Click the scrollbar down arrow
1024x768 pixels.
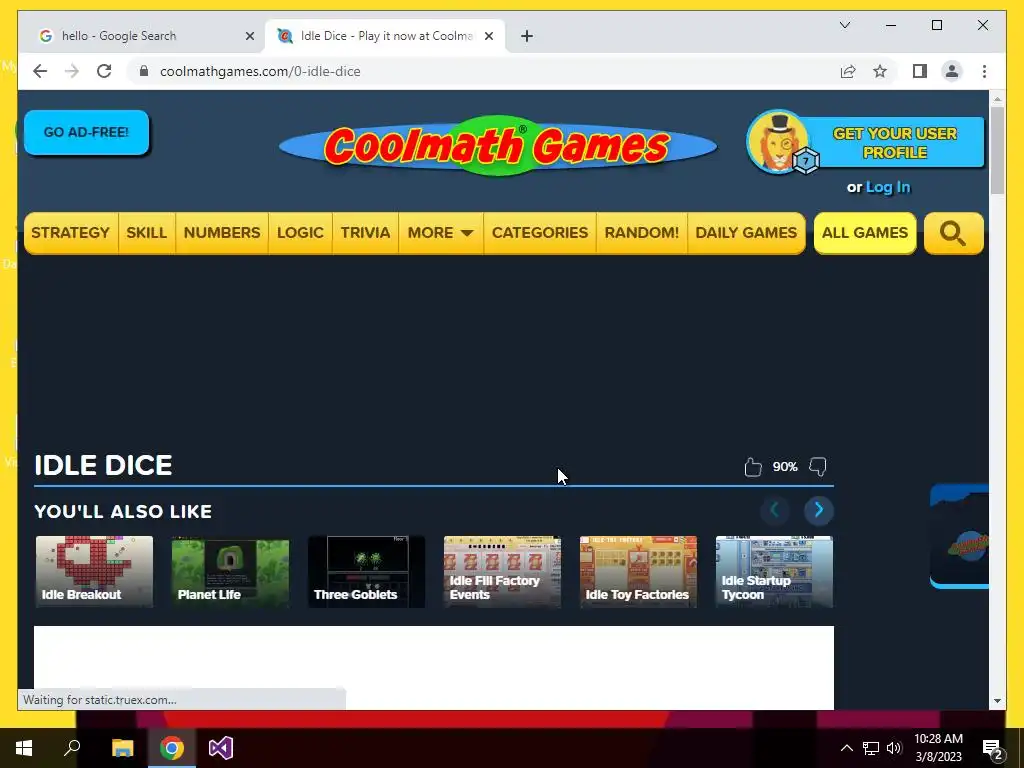coord(997,701)
